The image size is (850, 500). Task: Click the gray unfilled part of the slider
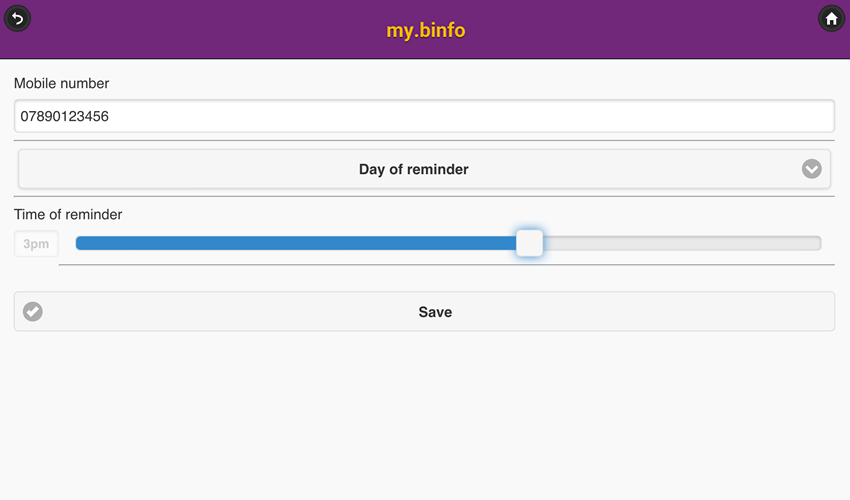(x=680, y=243)
